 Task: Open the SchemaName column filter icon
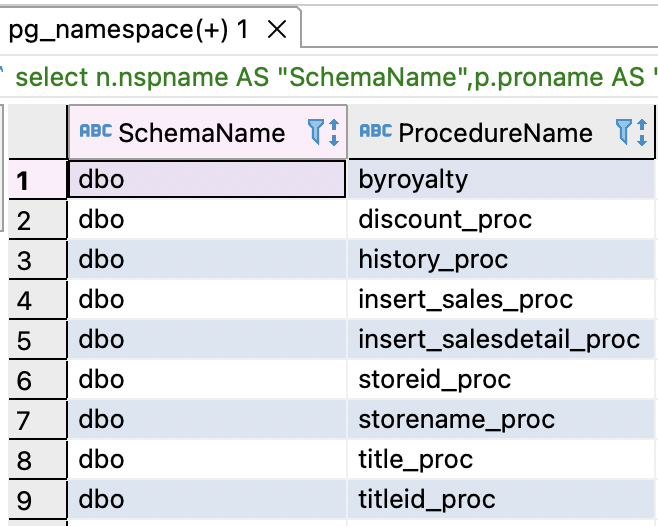click(x=316, y=132)
